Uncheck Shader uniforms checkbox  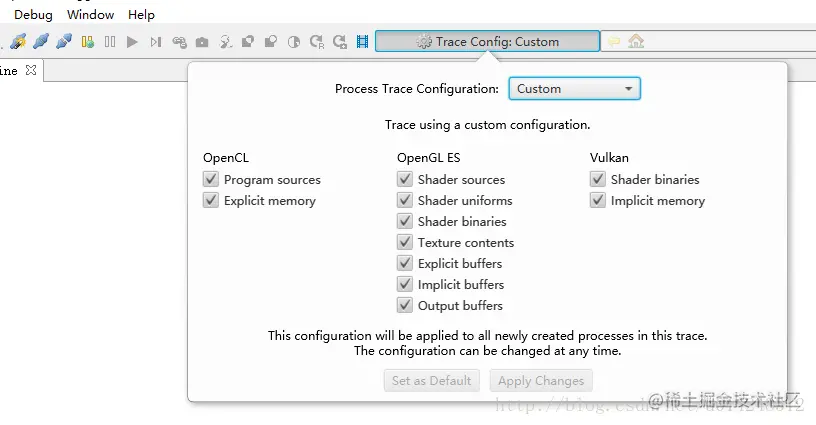click(x=405, y=201)
